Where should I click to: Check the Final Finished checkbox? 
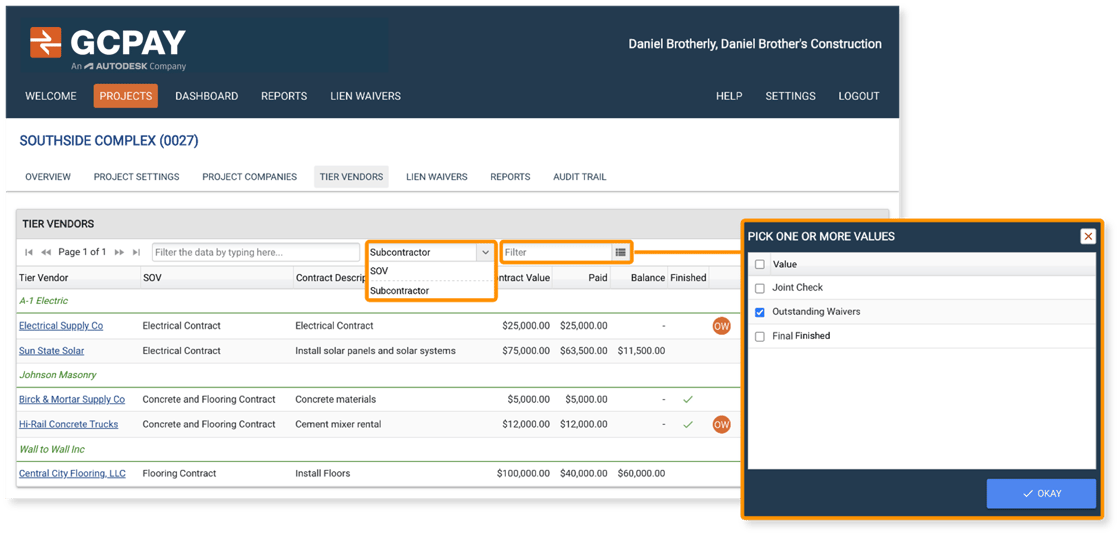(760, 336)
